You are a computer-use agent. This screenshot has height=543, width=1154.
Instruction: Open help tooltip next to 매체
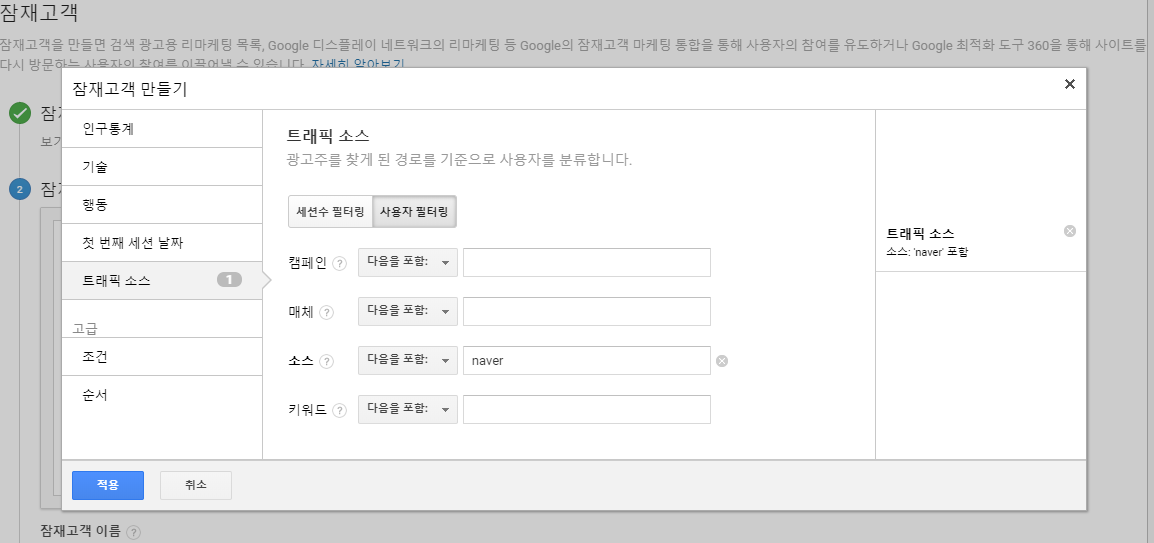pos(326,312)
